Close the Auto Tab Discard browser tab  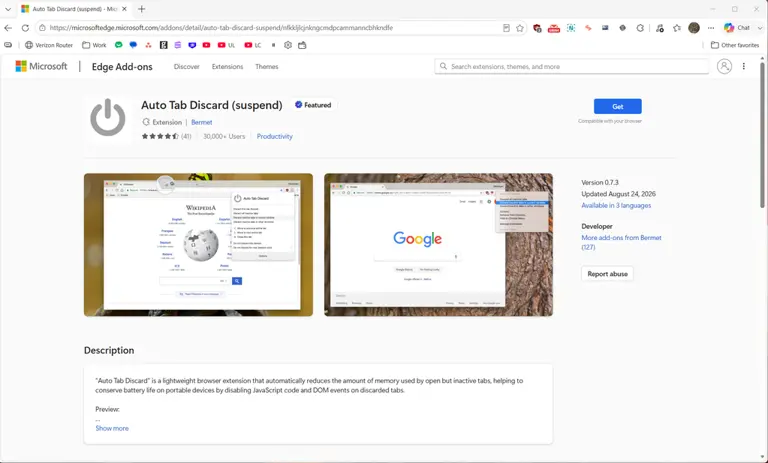click(124, 9)
